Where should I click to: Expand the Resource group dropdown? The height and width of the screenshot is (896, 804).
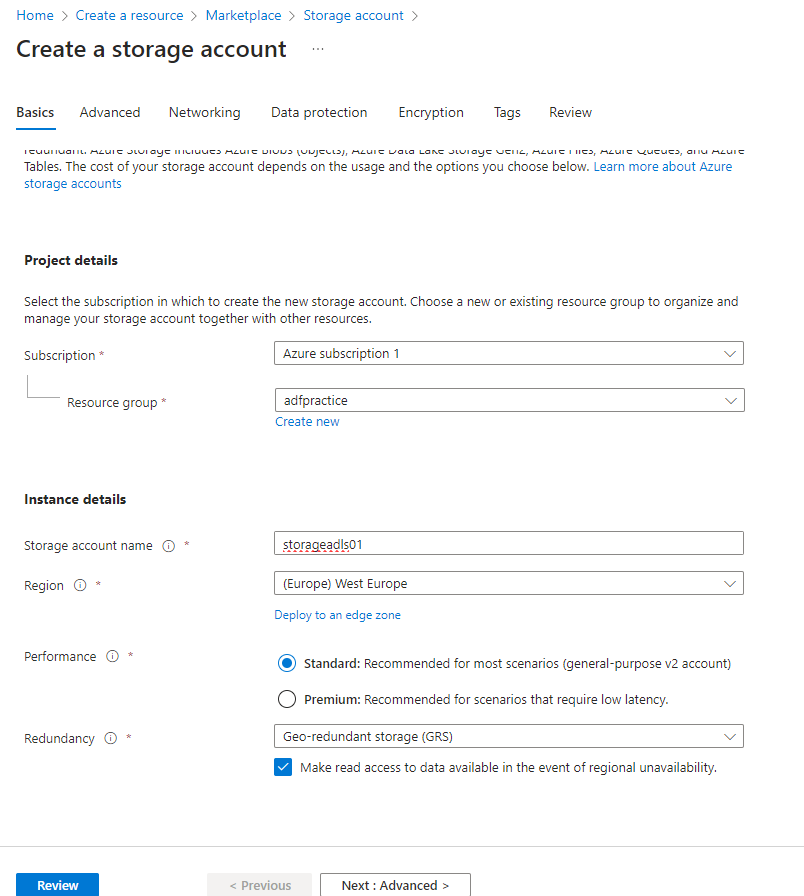coord(508,399)
